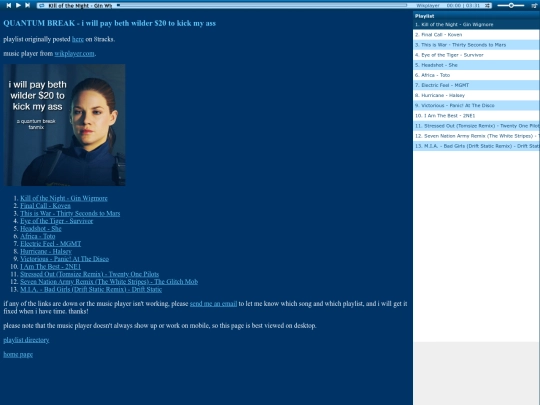Open 'Electric Feel - MGMT' page link
Viewport: 540px width, 405px height.
(50, 244)
